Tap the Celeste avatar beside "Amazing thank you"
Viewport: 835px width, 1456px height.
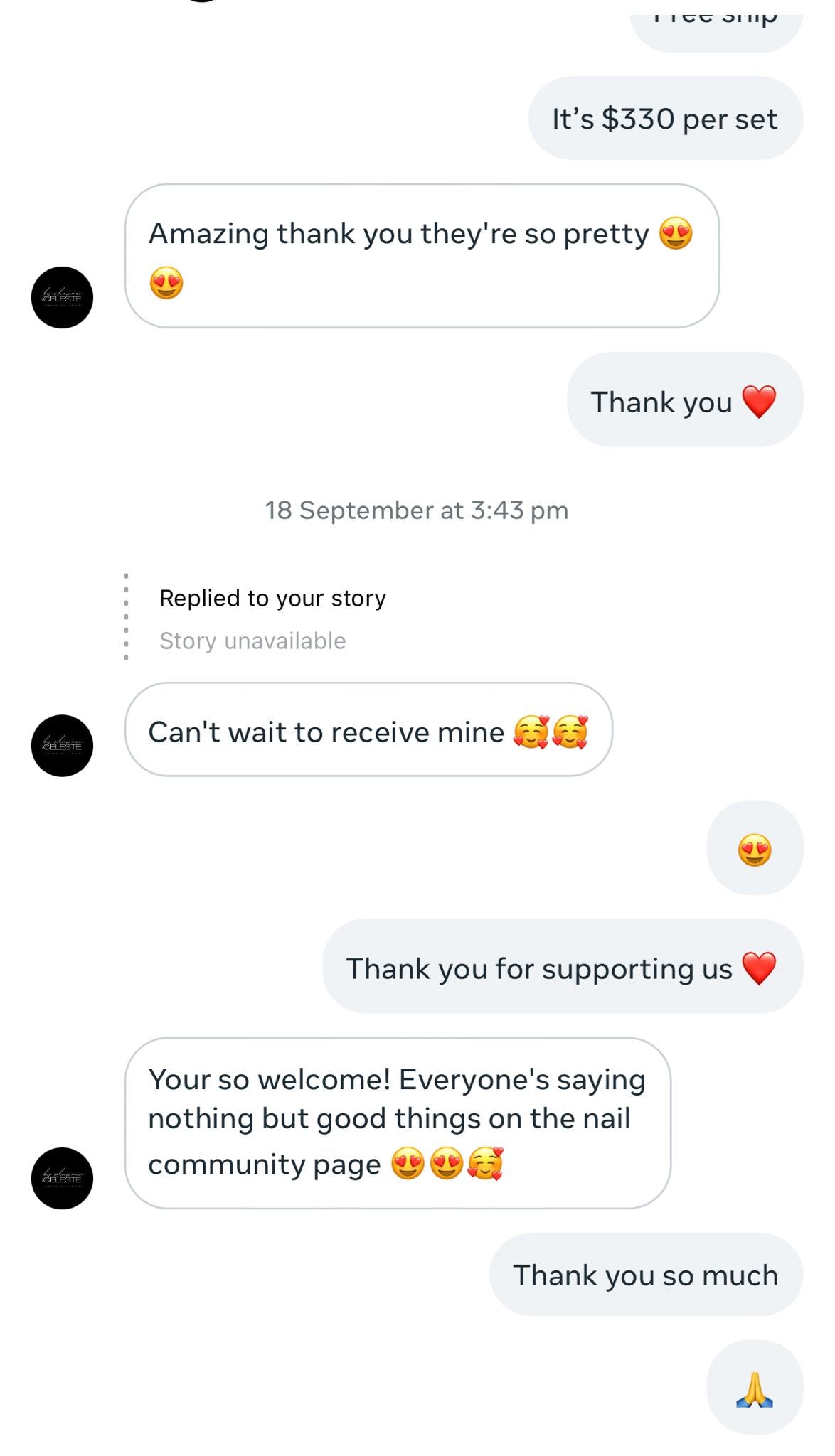[x=62, y=297]
